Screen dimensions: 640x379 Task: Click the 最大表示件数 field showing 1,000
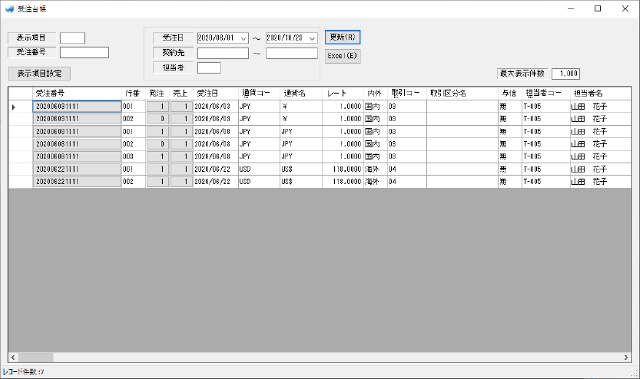[x=566, y=74]
